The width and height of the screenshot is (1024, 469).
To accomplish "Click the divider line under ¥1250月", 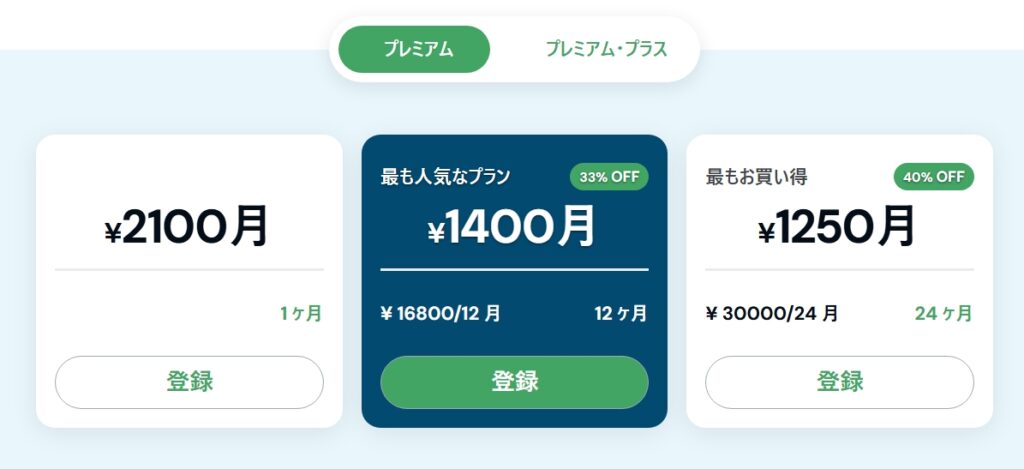I will 839,270.
